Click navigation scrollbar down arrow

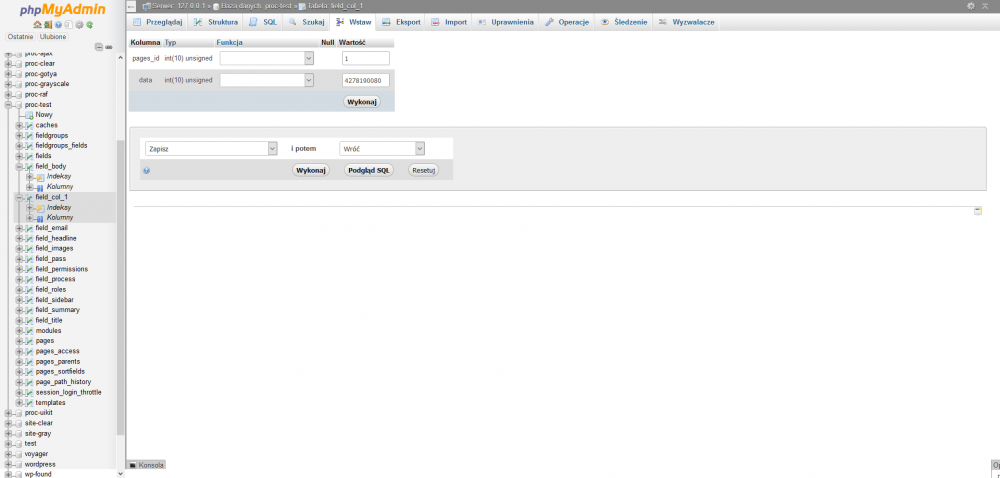point(121,474)
